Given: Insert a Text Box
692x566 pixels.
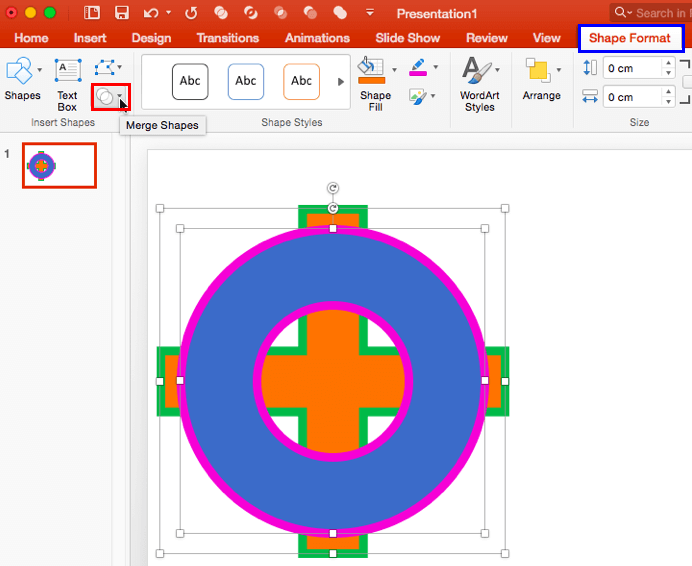Looking at the screenshot, I should [x=68, y=84].
